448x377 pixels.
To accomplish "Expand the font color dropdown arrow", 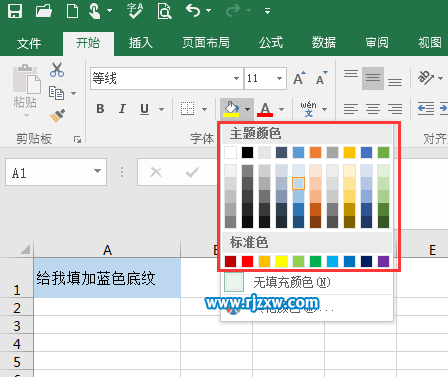I will pyautogui.click(x=282, y=109).
